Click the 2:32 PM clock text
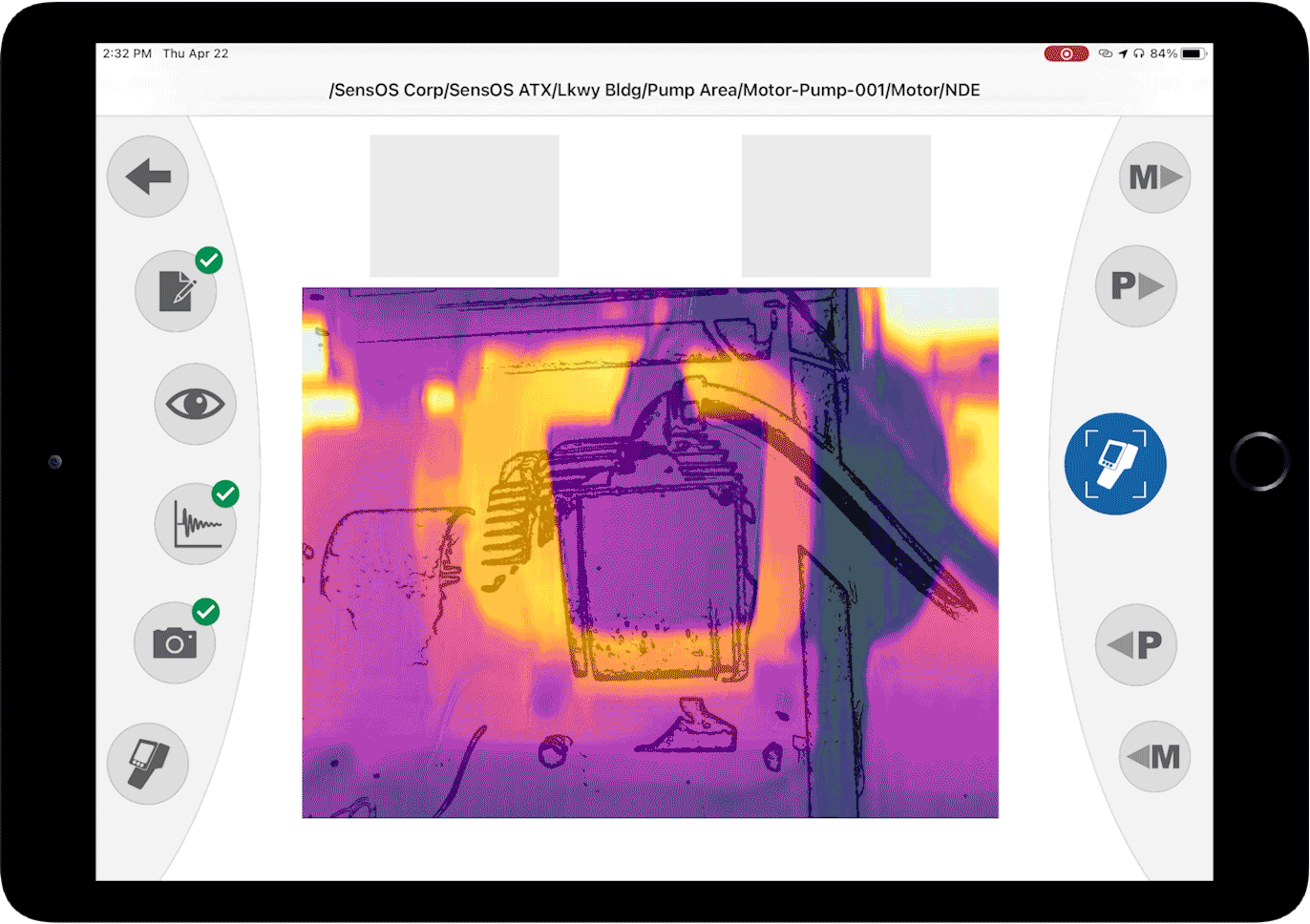This screenshot has width=1310, height=924. pos(127,53)
